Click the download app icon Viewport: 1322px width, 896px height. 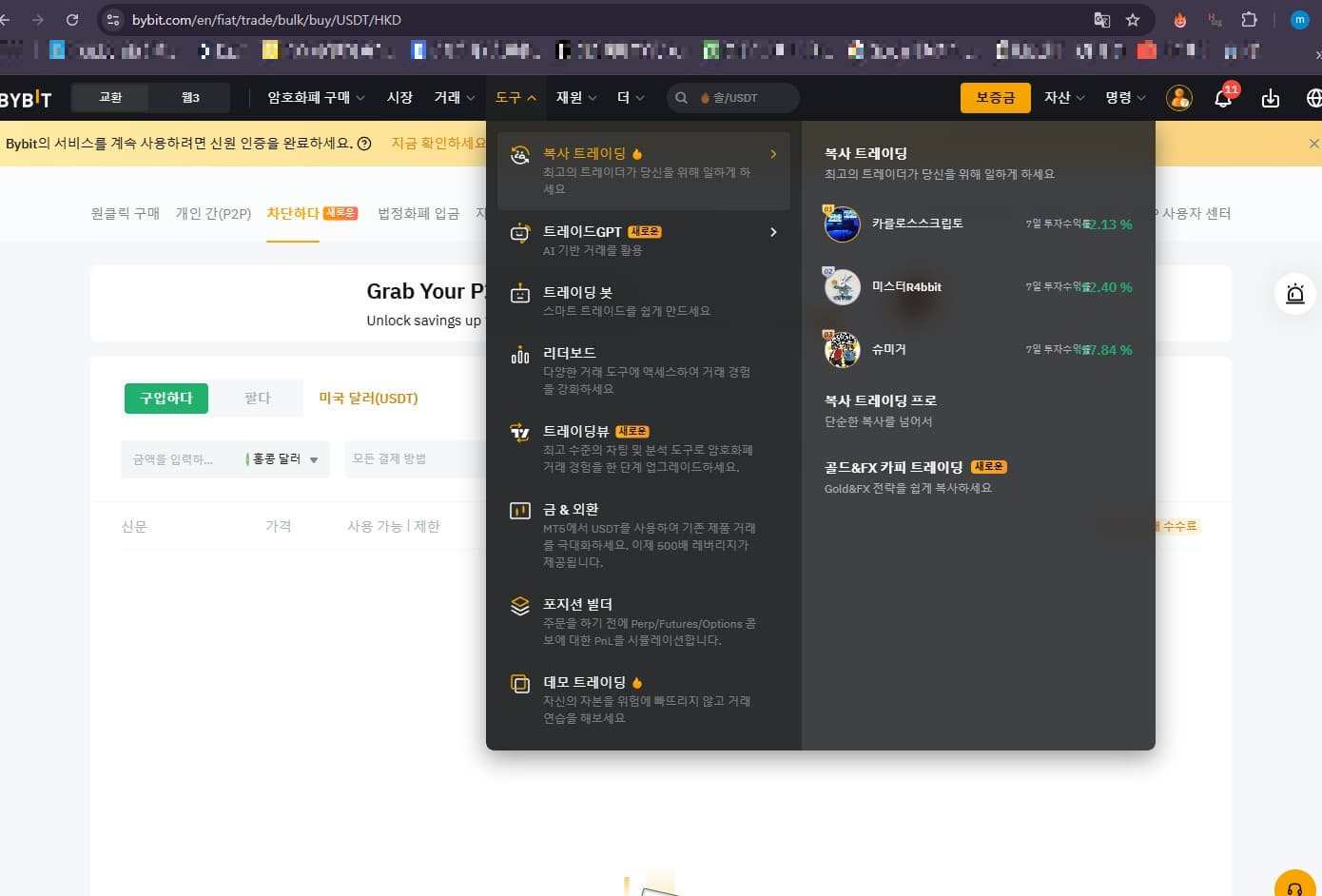pos(1271,98)
